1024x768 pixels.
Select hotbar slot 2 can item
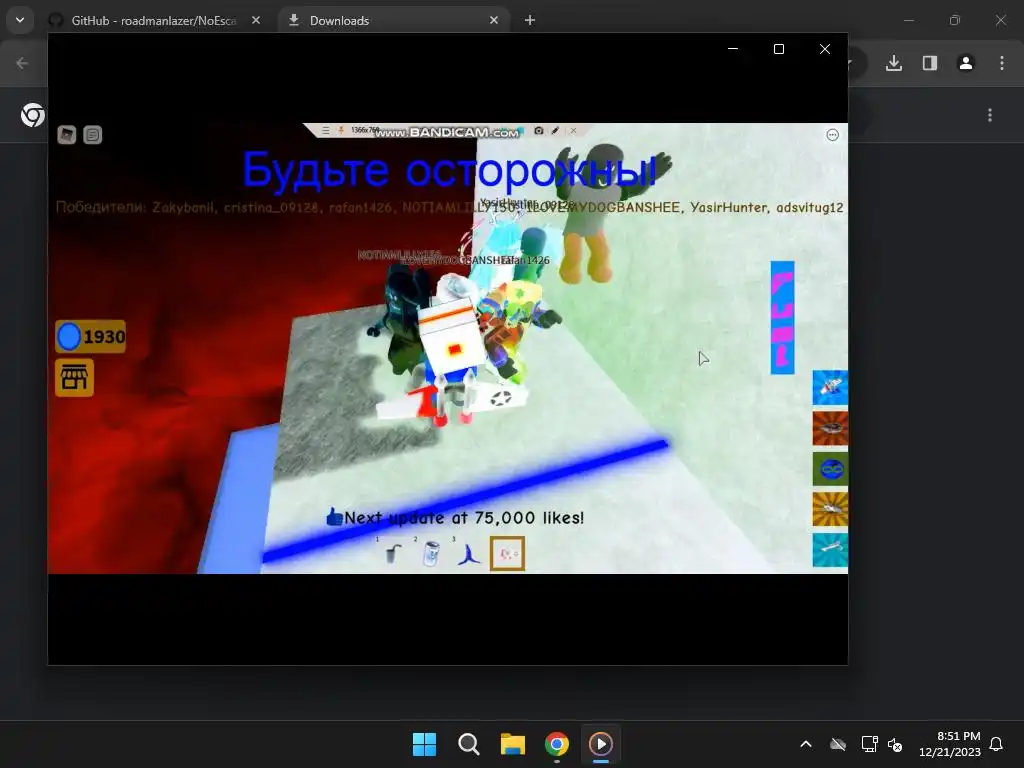click(x=430, y=553)
